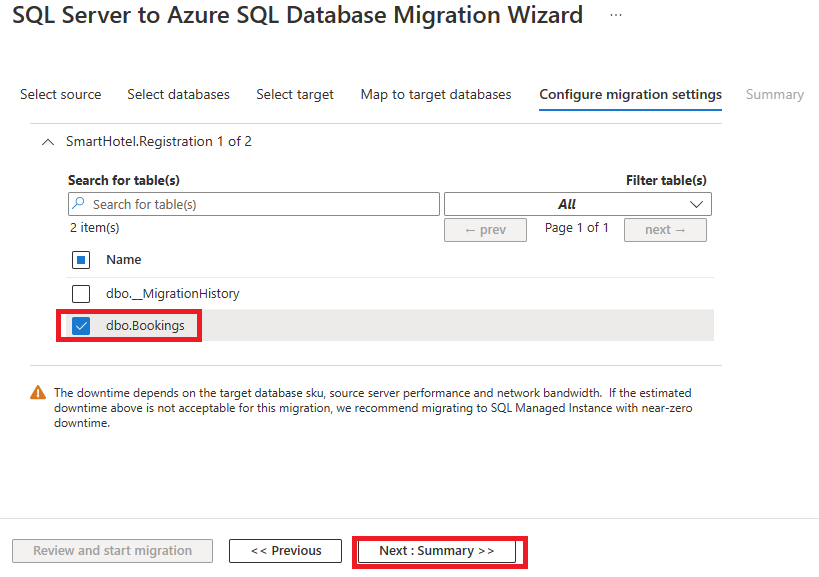Uncheck the dbo.Bookings checkbox

(x=81, y=326)
